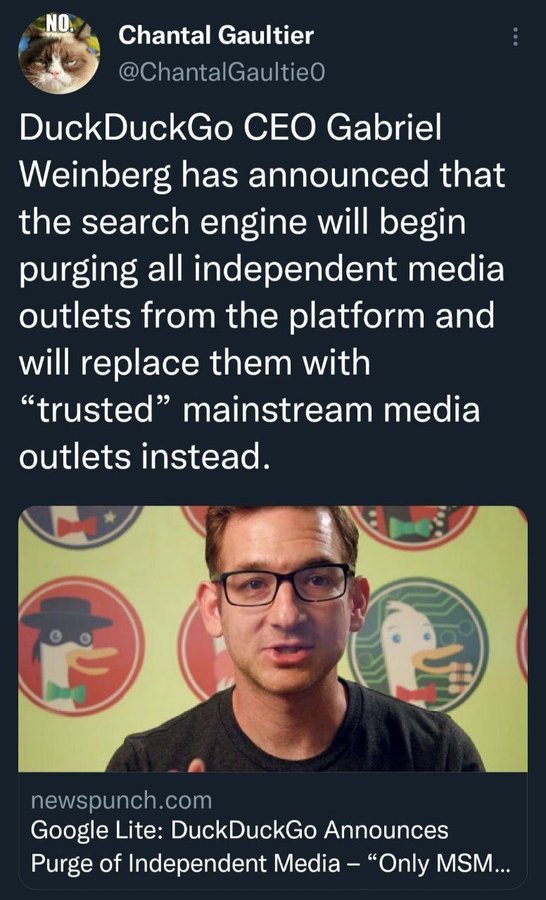Click the masked duck logo with black hat
Image resolution: width=546 pixels, height=900 pixels.
pyautogui.click(x=80, y=646)
